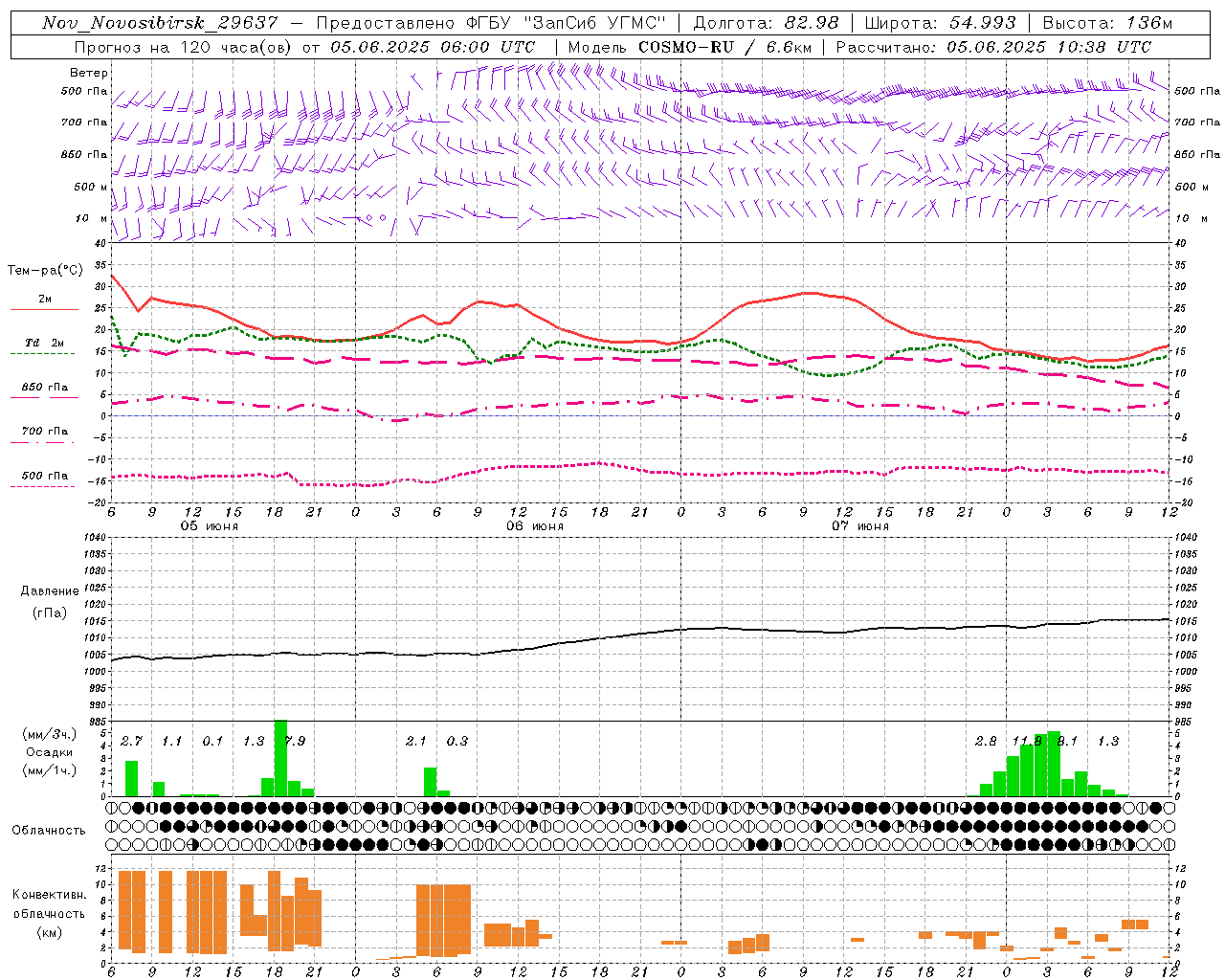Select the longitude text "Долгота: 82.98"
The height and width of the screenshot is (980, 1225).
[766, 23]
